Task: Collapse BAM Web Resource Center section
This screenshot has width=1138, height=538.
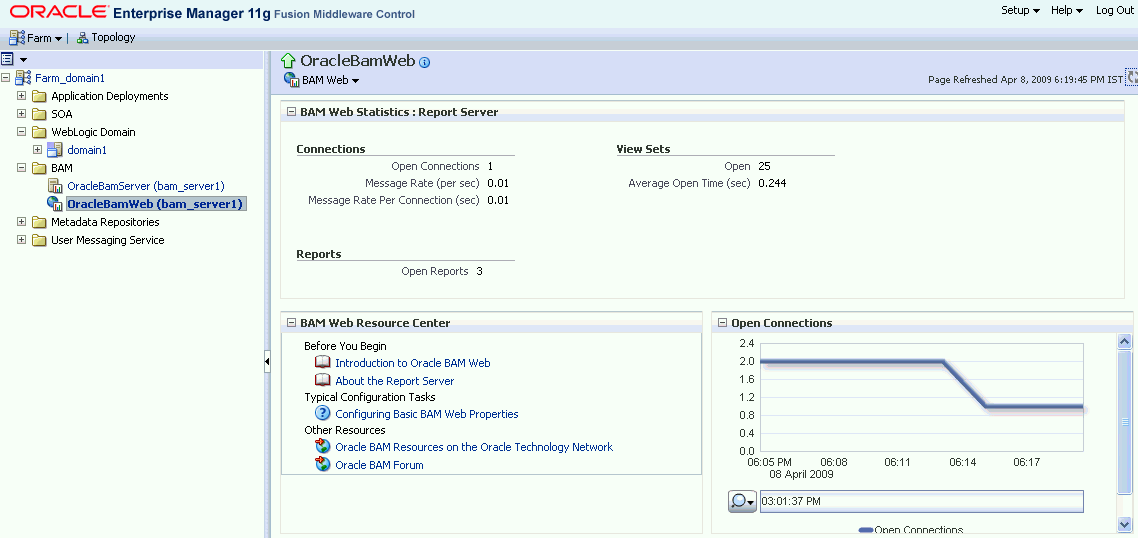Action: tap(292, 323)
